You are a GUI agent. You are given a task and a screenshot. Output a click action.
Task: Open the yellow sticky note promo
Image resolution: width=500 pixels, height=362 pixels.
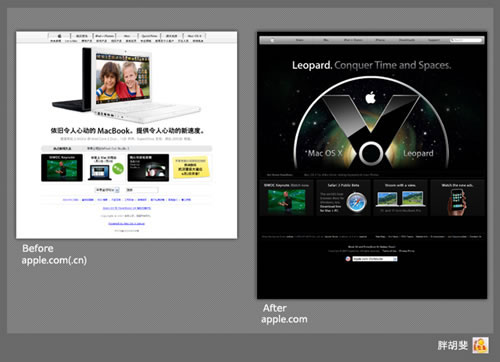[x=191, y=168]
